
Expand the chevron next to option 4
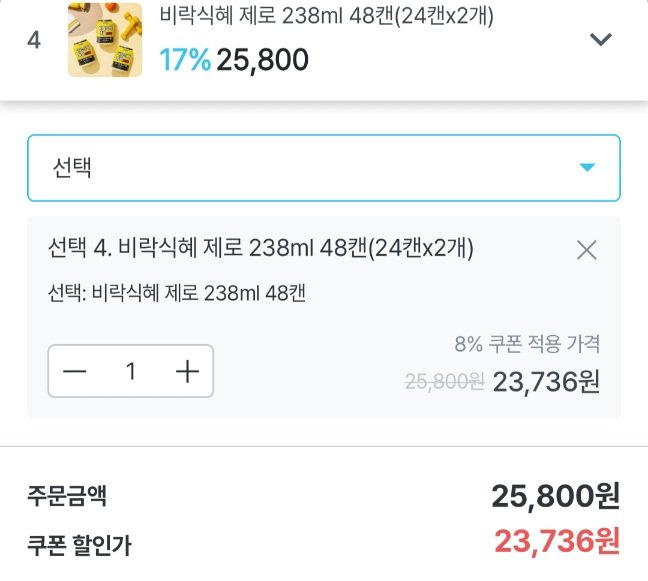[600, 40]
